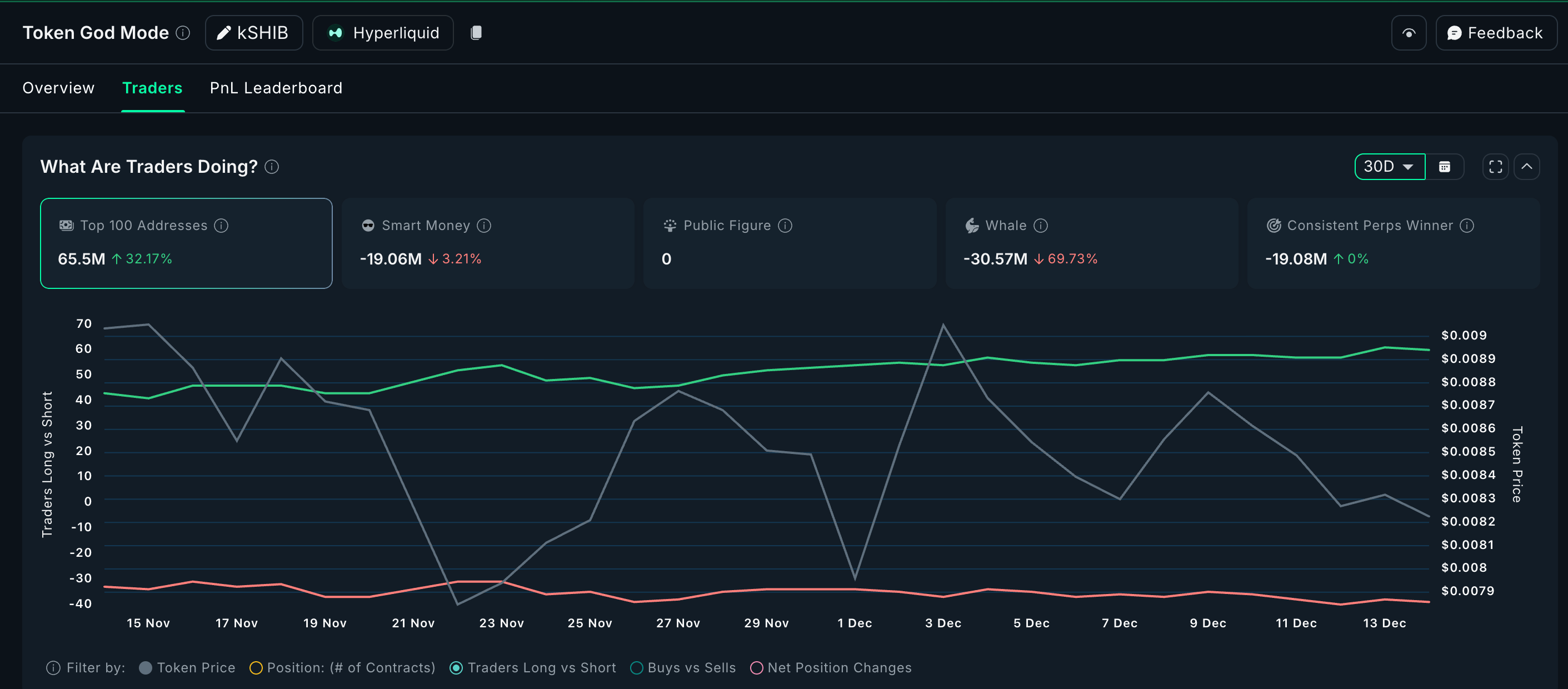This screenshot has width=1568, height=689.
Task: Open the watch eye icon button
Action: 1408,33
